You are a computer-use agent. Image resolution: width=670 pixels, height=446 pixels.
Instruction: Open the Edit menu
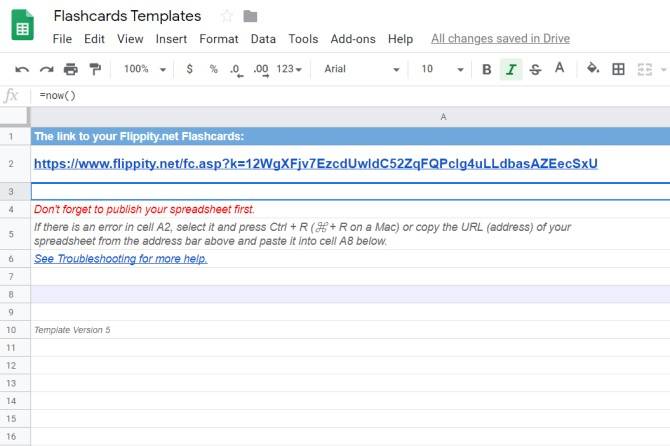click(x=94, y=39)
